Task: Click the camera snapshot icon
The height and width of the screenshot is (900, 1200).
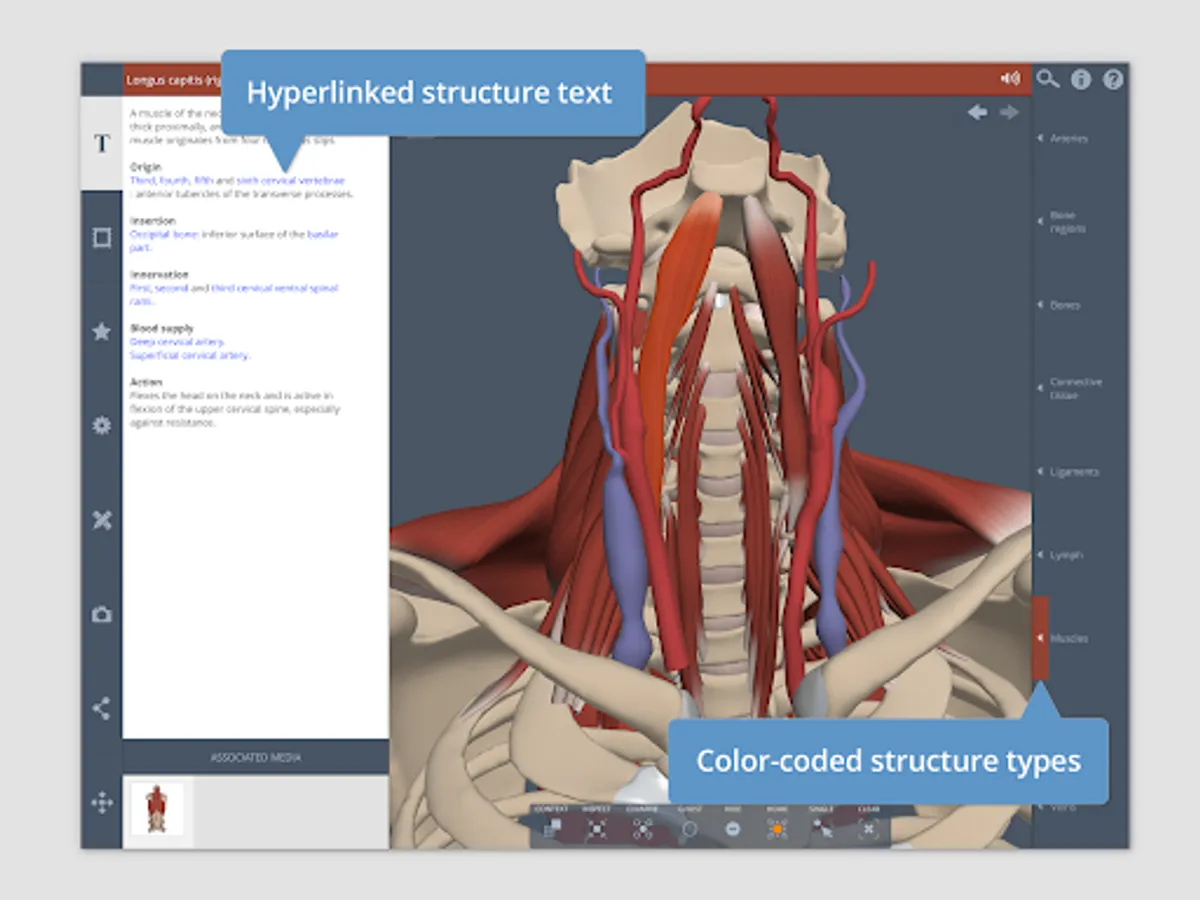Action: [101, 615]
